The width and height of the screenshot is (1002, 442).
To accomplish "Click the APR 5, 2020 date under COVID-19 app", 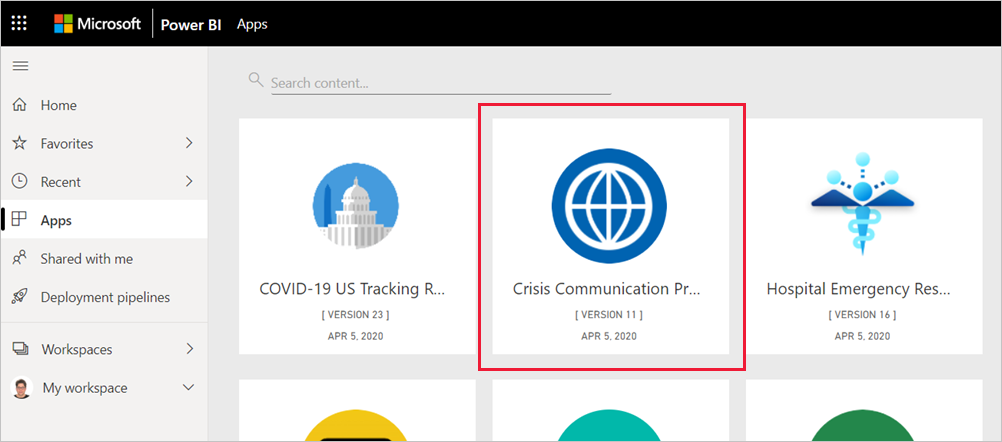I will pyautogui.click(x=357, y=337).
